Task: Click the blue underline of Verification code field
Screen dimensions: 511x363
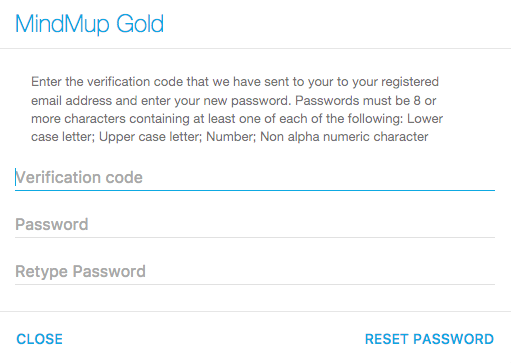Action: click(255, 191)
